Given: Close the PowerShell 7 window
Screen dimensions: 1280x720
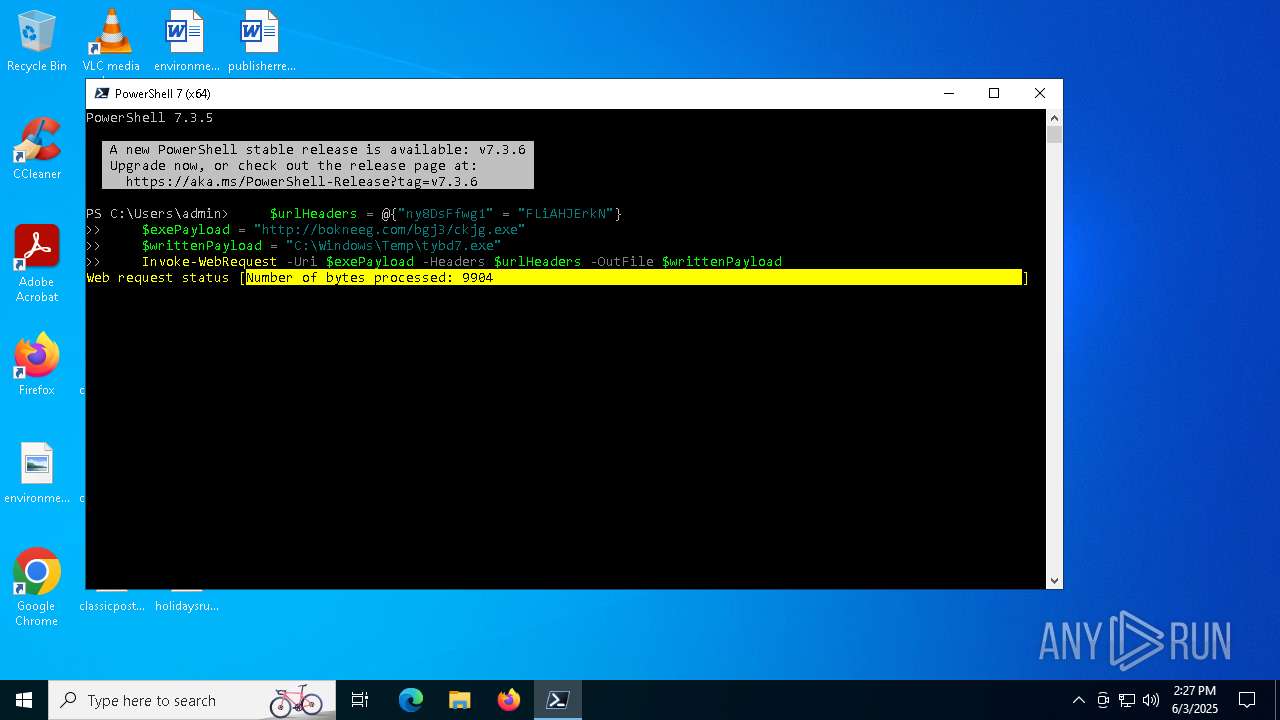Looking at the screenshot, I should click(1040, 93).
